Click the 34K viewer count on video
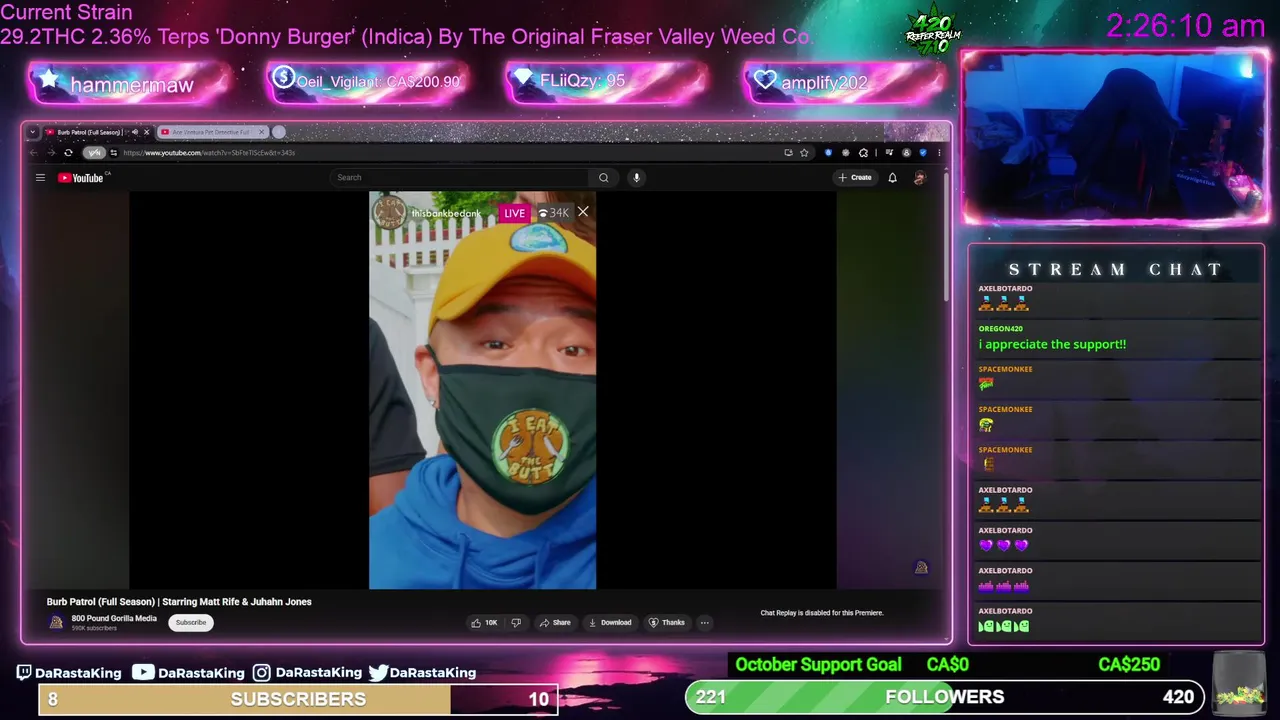 pos(553,213)
